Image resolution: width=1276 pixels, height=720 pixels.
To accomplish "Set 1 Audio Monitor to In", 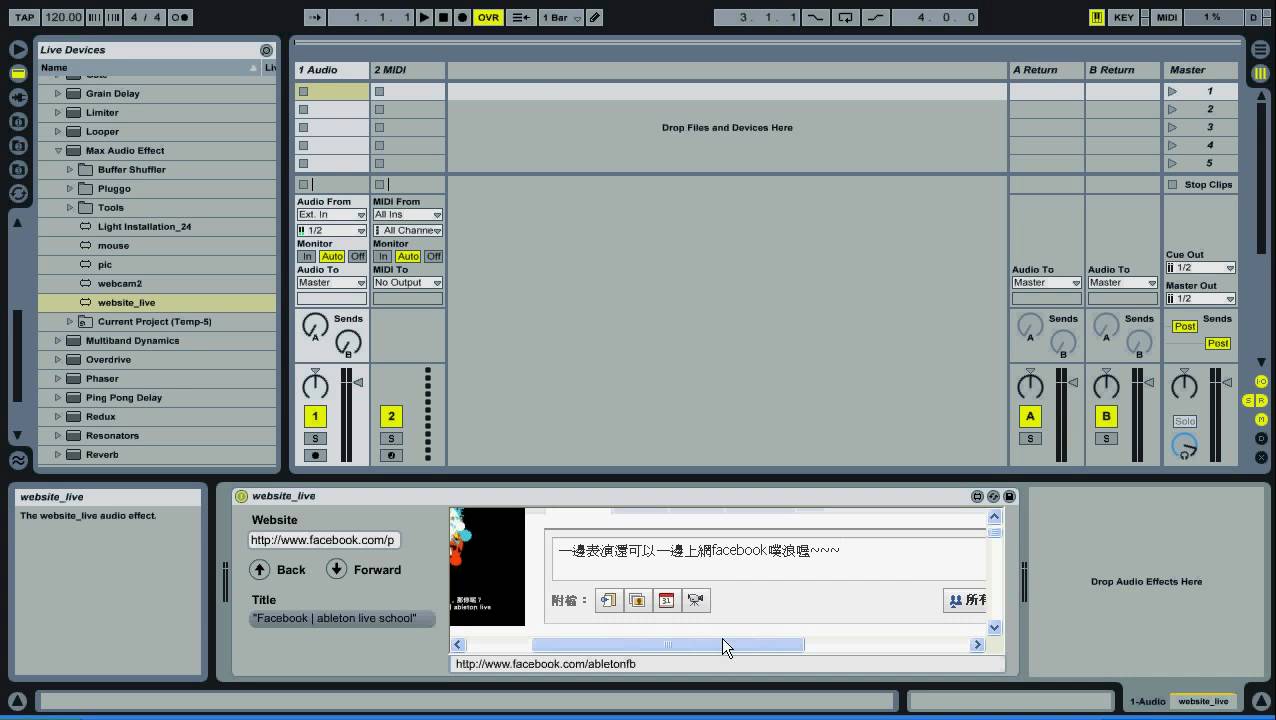I will tap(307, 257).
